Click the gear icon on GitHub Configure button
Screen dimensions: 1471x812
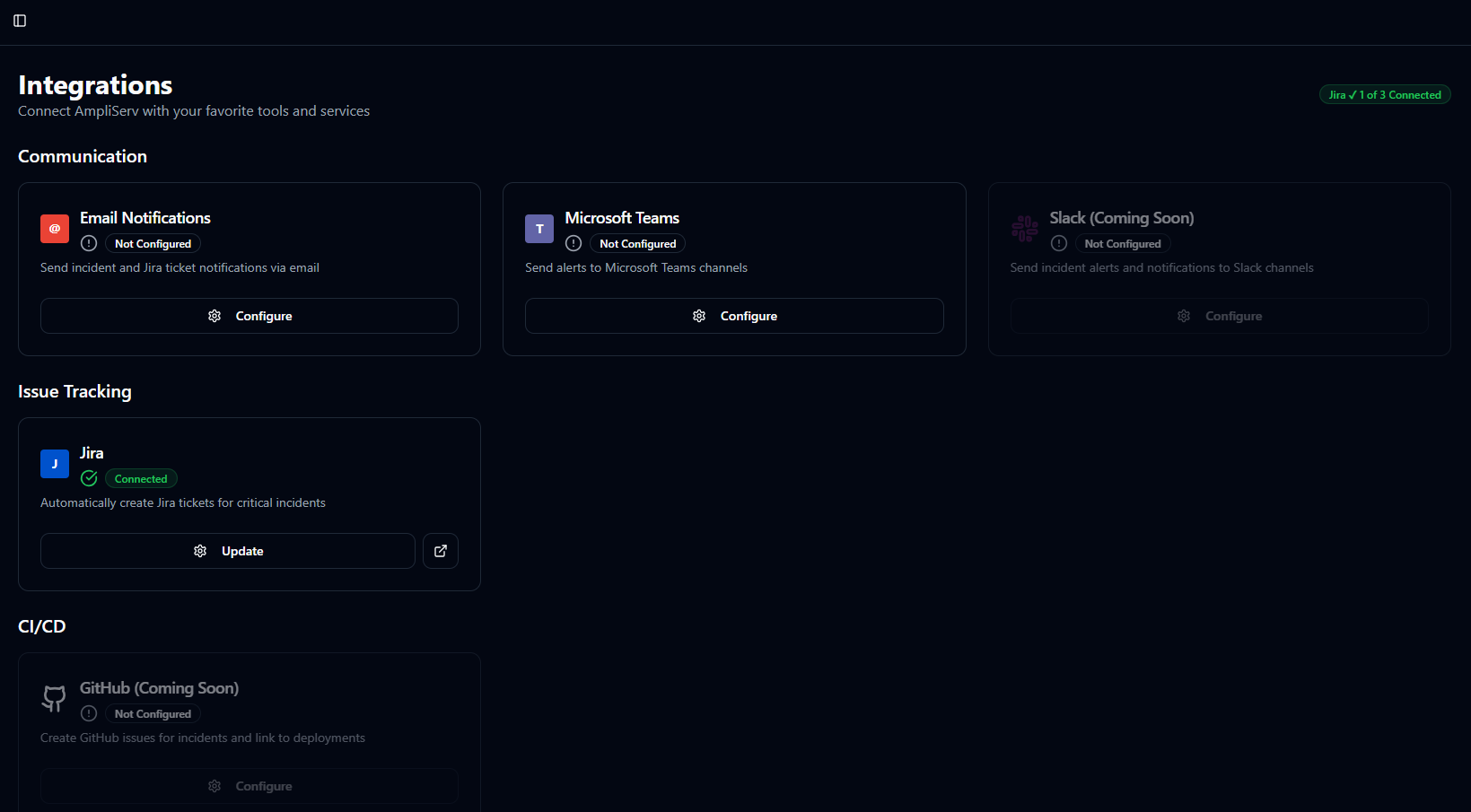click(x=215, y=786)
